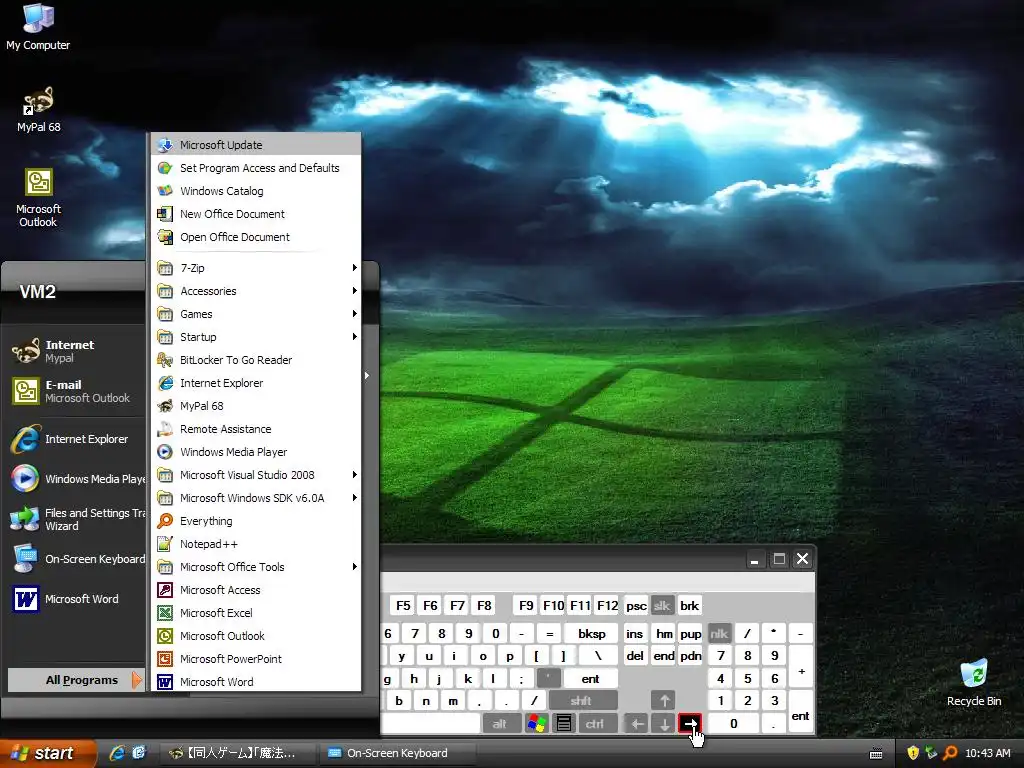Screen dimensions: 1024x768
Task: Click the space bar on keyboard
Action: coord(431,724)
